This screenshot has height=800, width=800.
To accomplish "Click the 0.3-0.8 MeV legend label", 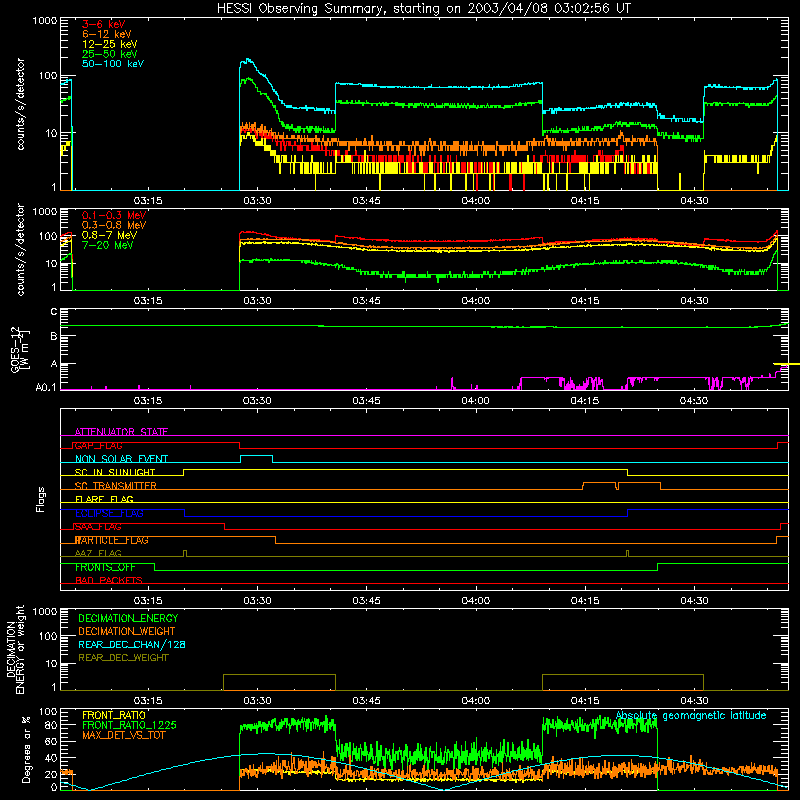I will click(114, 225).
